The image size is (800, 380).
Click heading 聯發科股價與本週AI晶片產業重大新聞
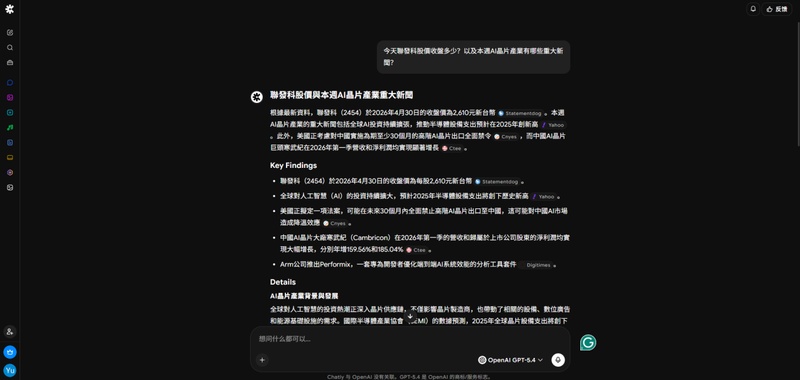click(341, 95)
